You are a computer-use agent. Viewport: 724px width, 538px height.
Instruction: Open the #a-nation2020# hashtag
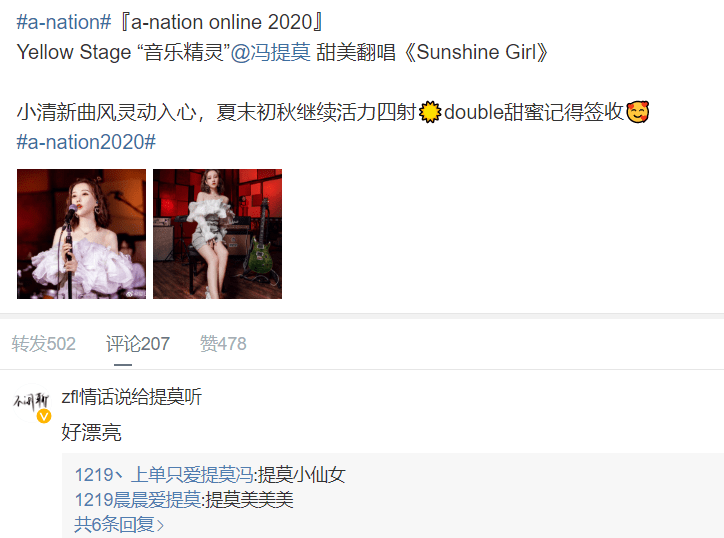[x=86, y=142]
